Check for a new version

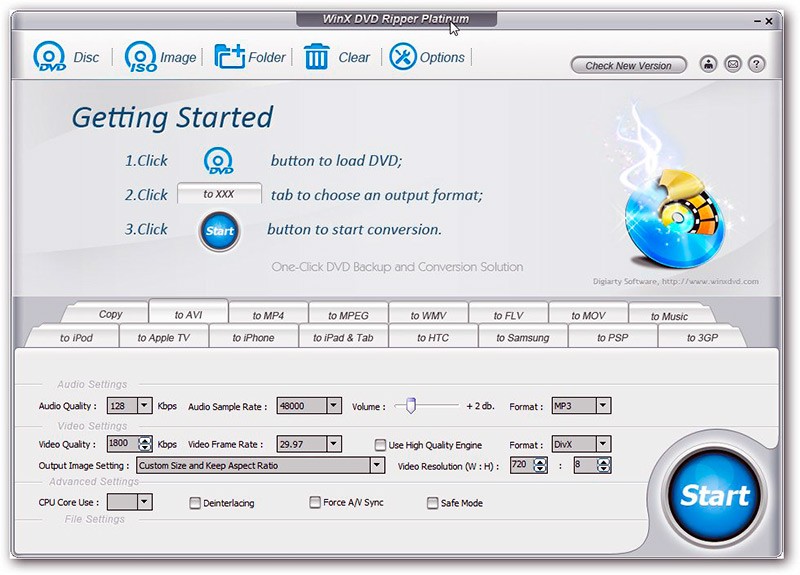click(629, 65)
